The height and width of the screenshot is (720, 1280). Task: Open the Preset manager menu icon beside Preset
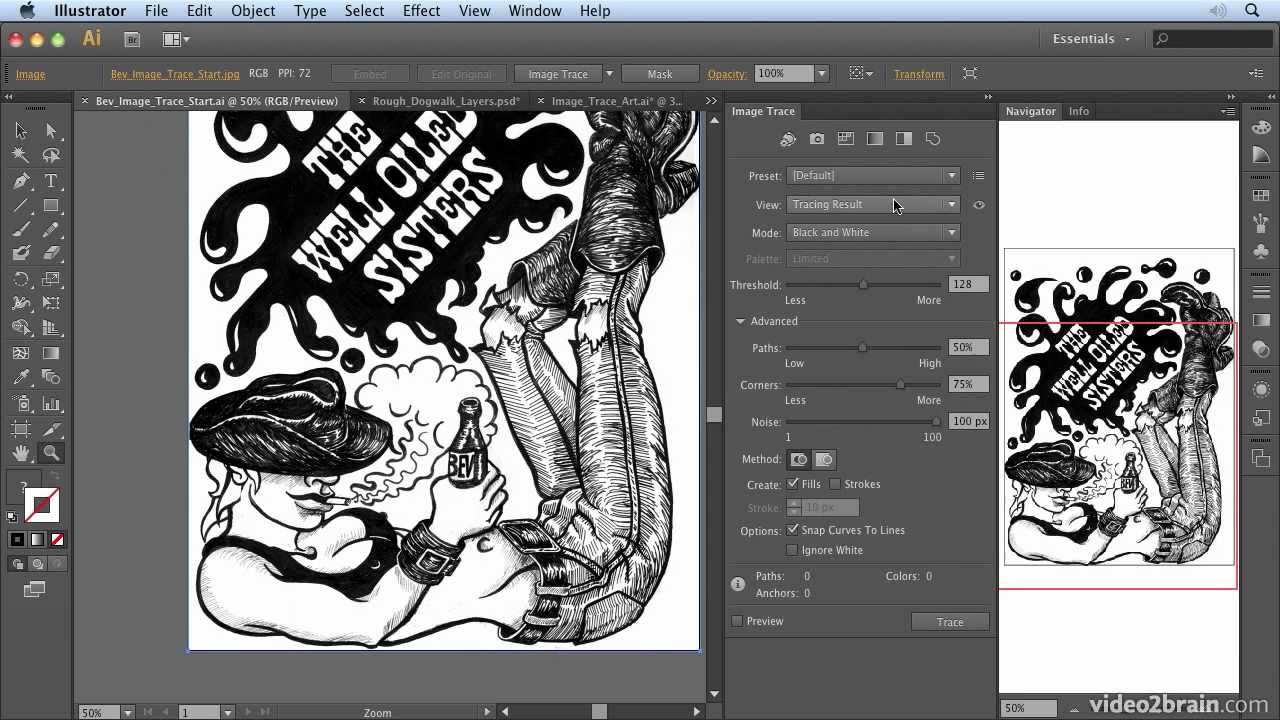[x=978, y=175]
